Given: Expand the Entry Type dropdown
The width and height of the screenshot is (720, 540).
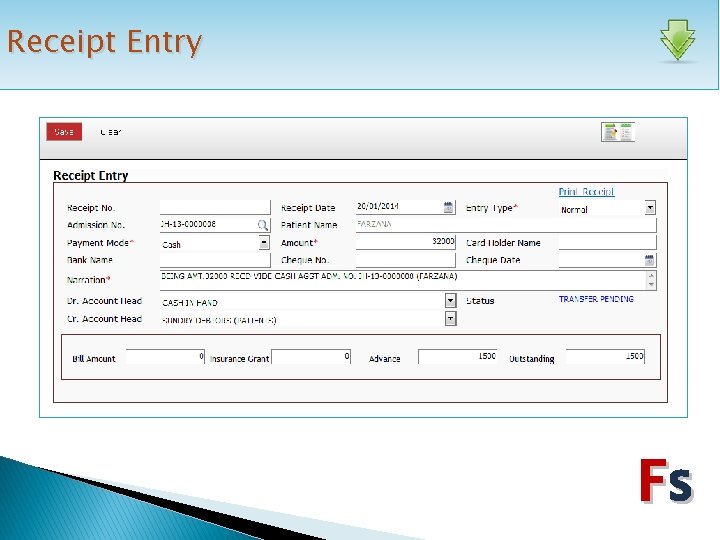Looking at the screenshot, I should pyautogui.click(x=650, y=208).
